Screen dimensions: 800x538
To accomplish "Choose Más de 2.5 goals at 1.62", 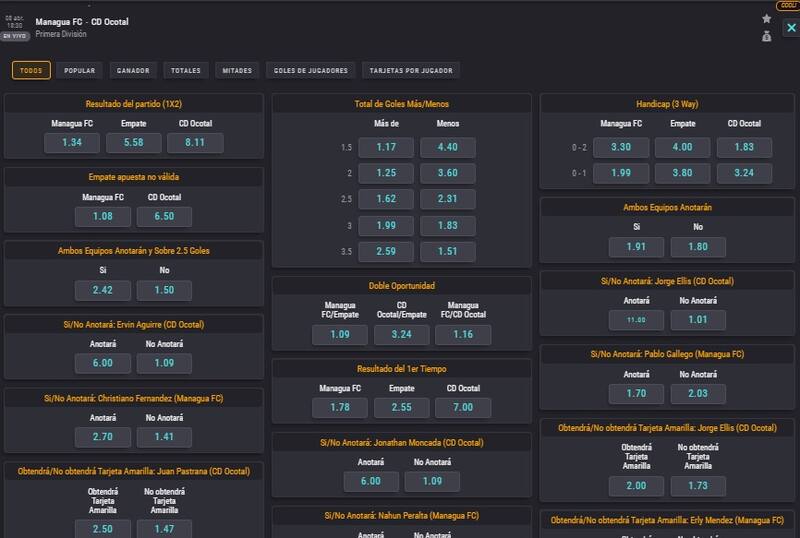I will point(387,199).
